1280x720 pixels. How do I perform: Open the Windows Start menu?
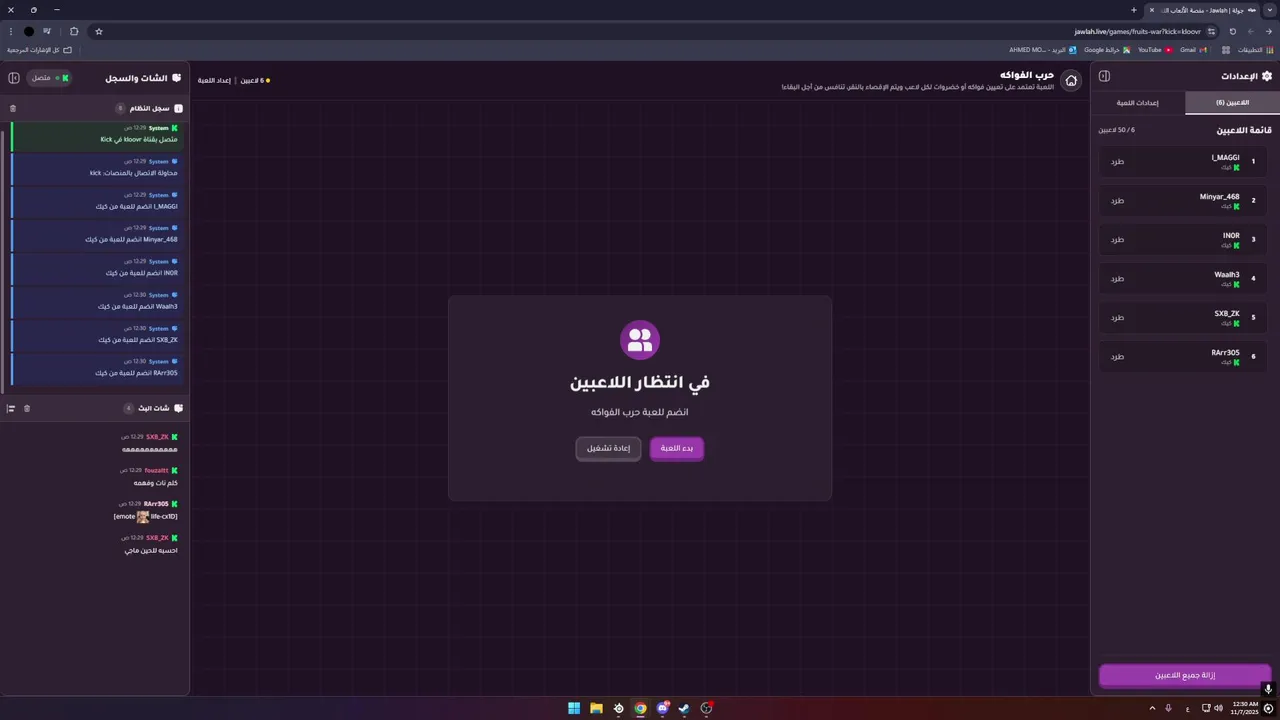pos(574,708)
